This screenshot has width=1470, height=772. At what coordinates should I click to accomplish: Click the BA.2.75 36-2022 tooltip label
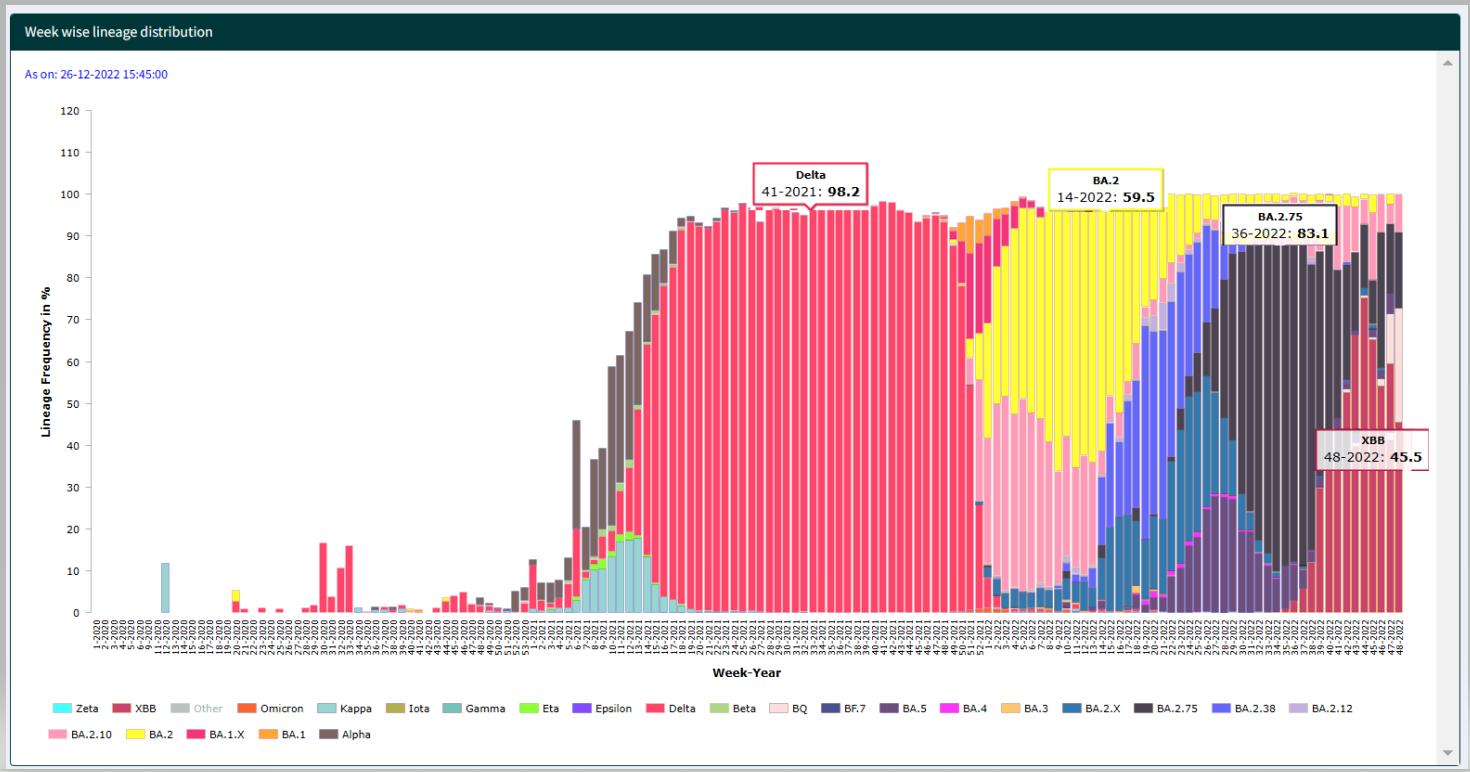1279,225
